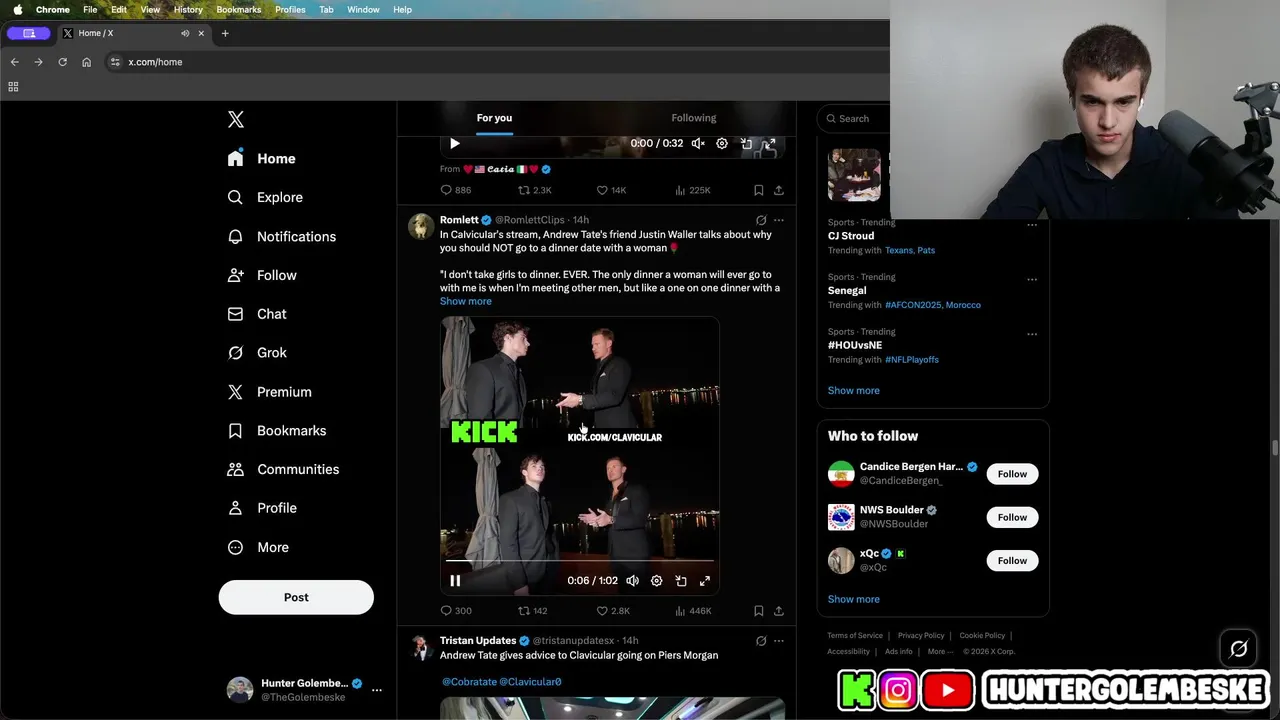The height and width of the screenshot is (720, 1280).
Task: Open the Privacy Policy link
Action: (x=921, y=635)
